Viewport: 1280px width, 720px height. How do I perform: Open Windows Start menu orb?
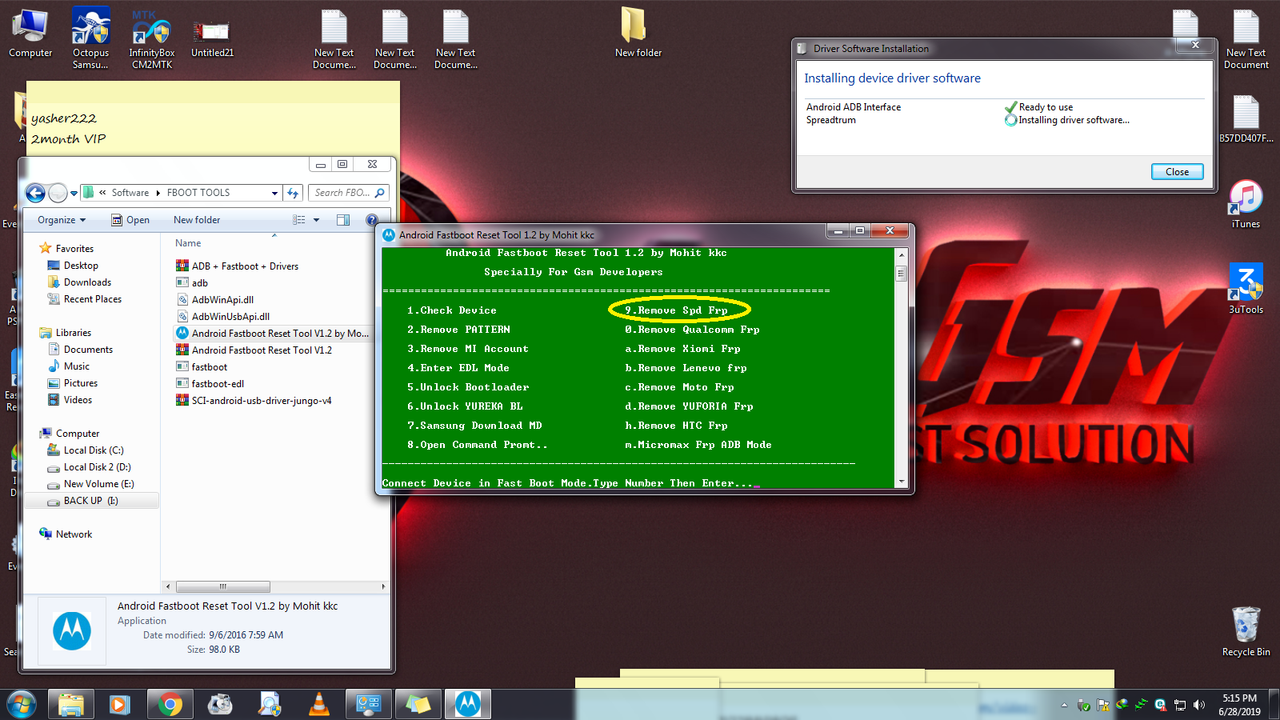[20, 704]
